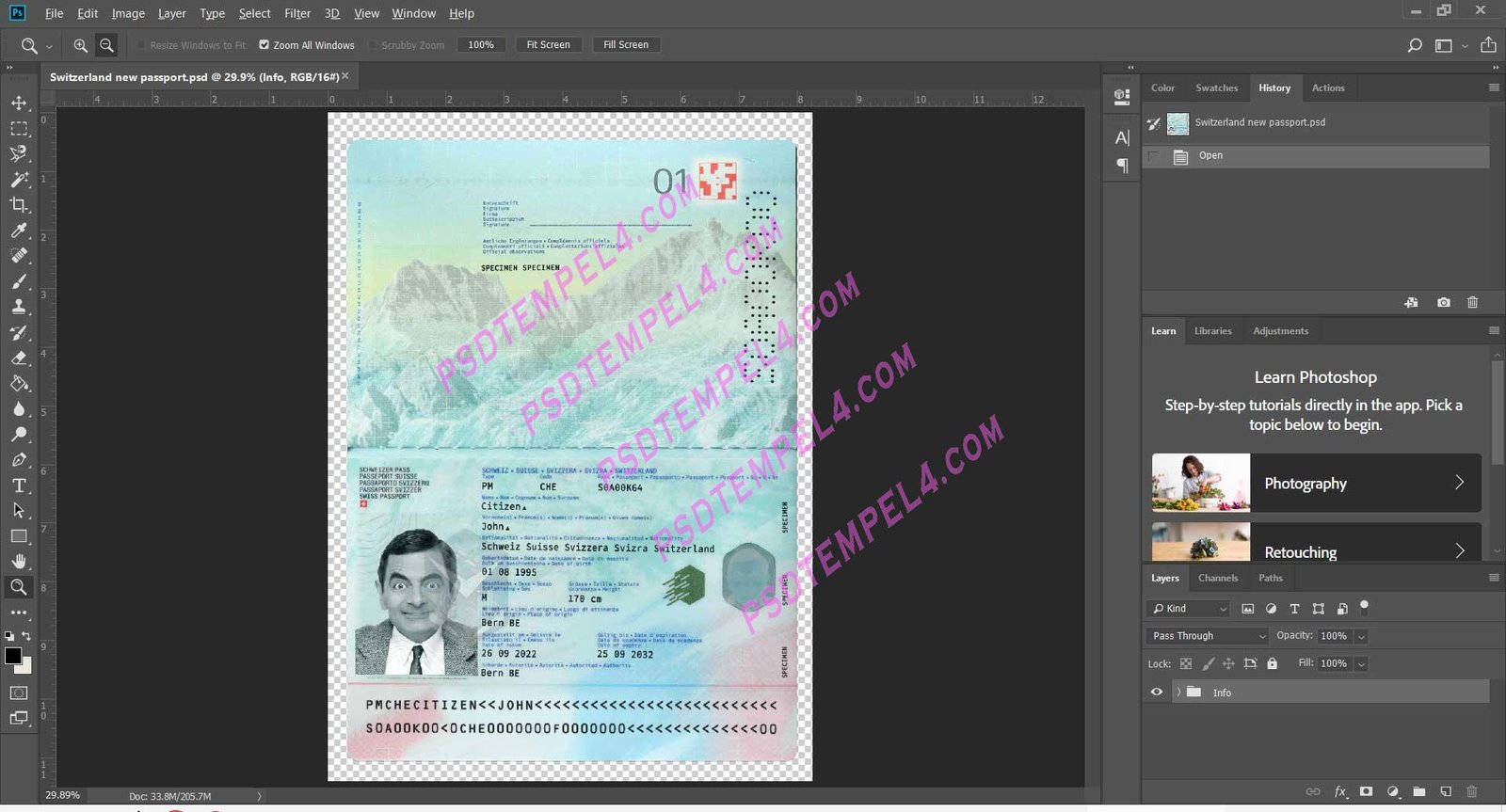Open the status bar document info arrow
The height and width of the screenshot is (812, 1506).
point(260,796)
